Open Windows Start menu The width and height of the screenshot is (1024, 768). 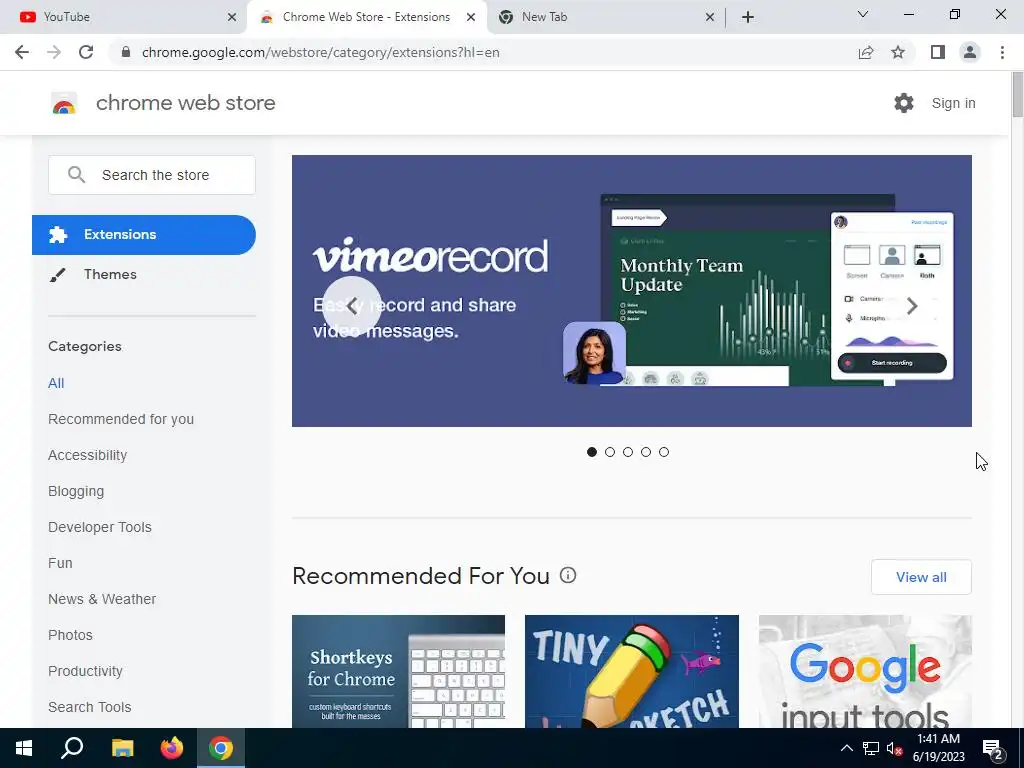click(x=24, y=748)
